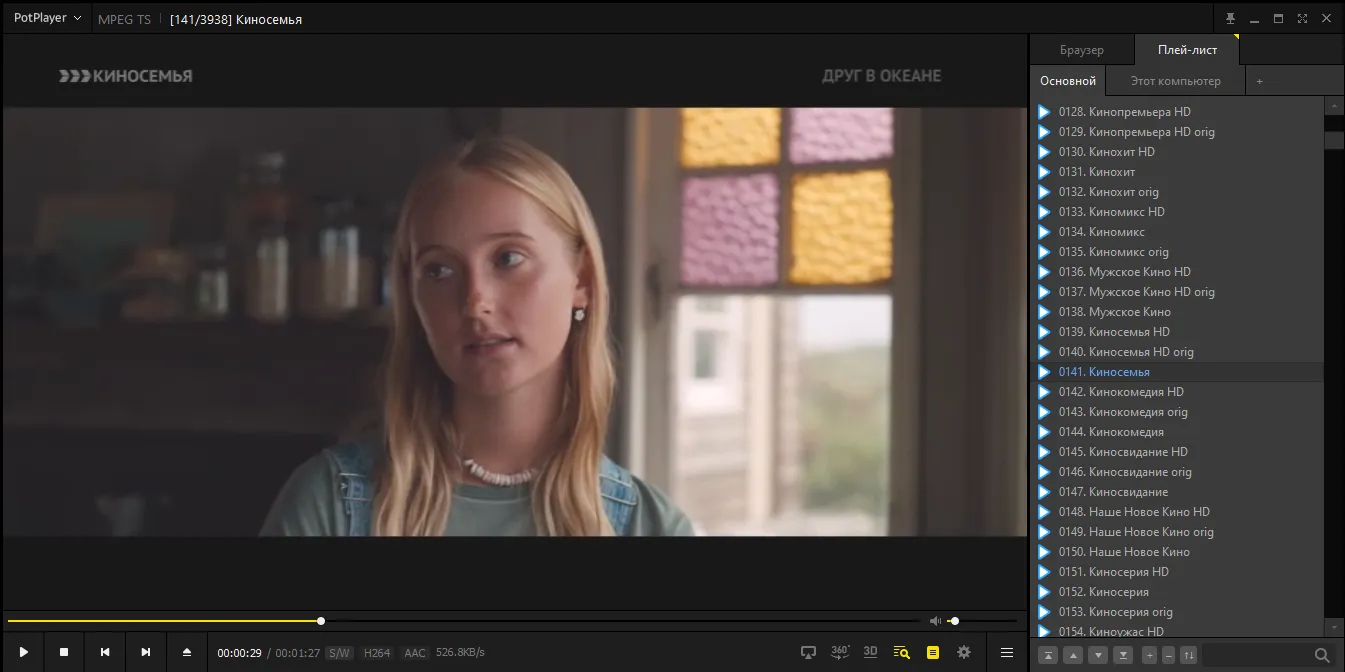
Task: Select 0131. Кинохит channel
Action: (x=1177, y=172)
